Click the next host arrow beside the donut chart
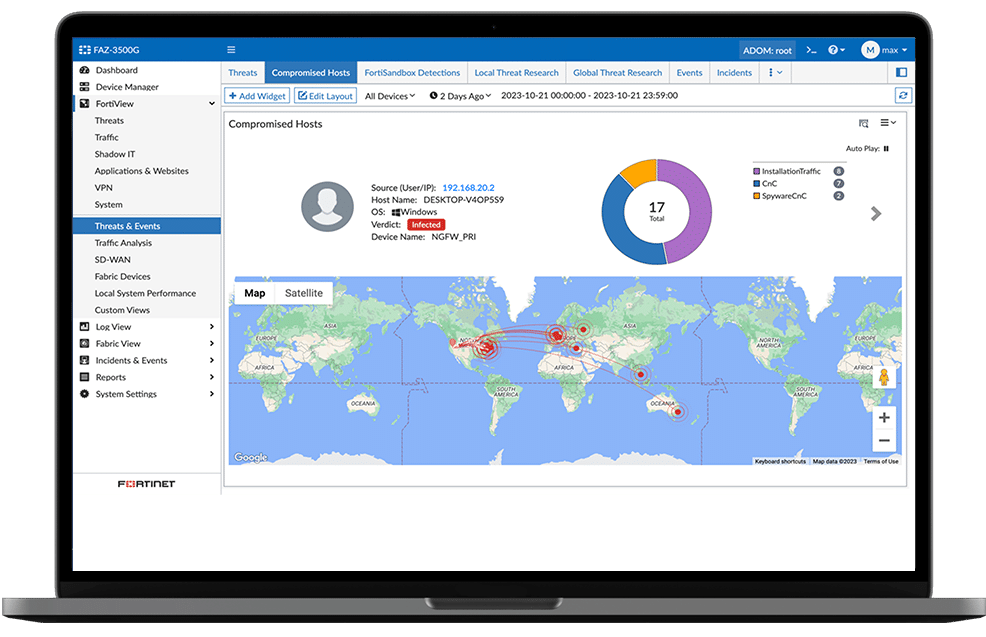This screenshot has height=637, width=986. [875, 213]
